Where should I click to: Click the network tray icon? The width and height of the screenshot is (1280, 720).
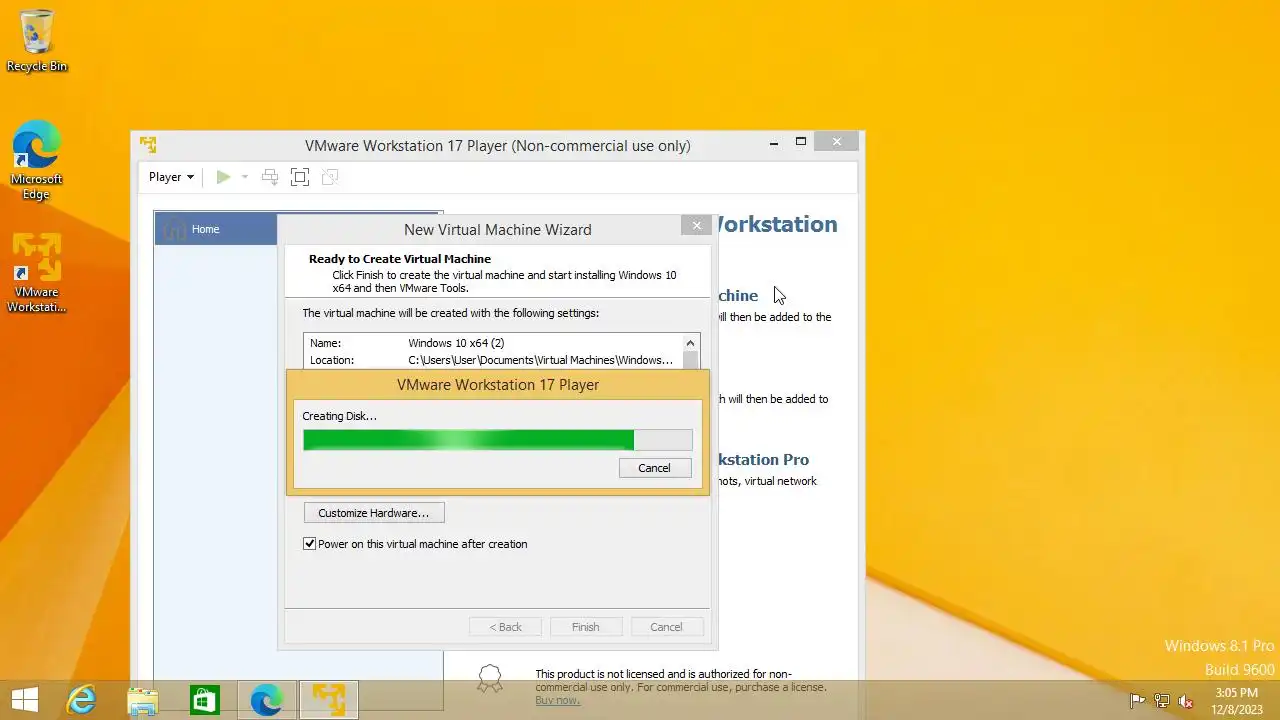click(x=1162, y=701)
